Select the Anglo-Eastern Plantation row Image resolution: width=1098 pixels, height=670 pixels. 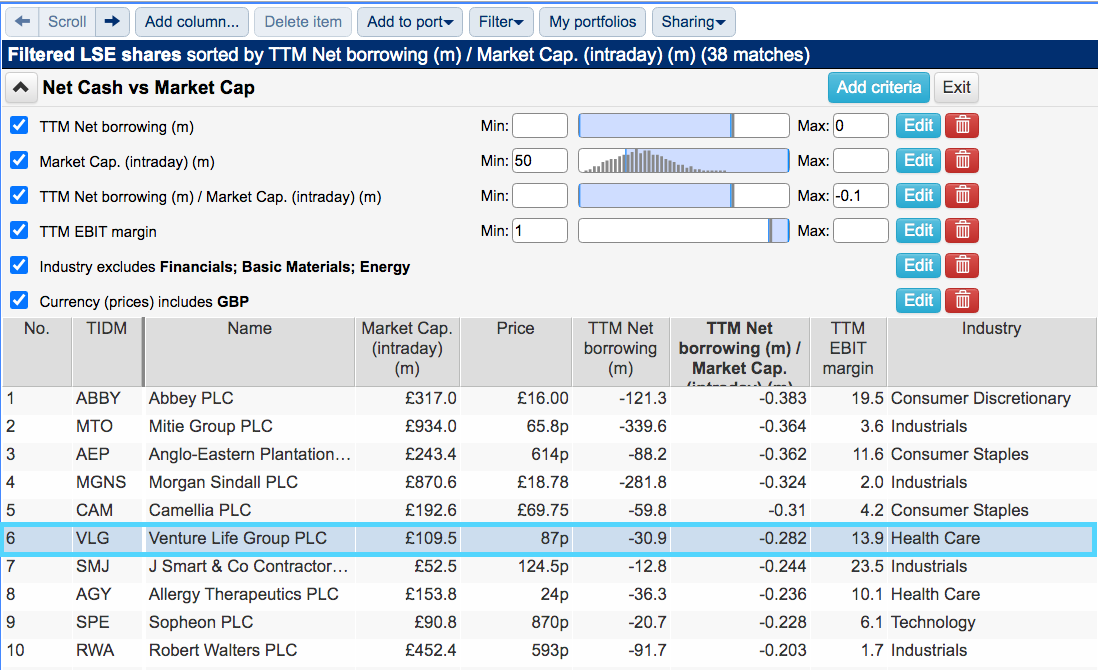coord(549,454)
